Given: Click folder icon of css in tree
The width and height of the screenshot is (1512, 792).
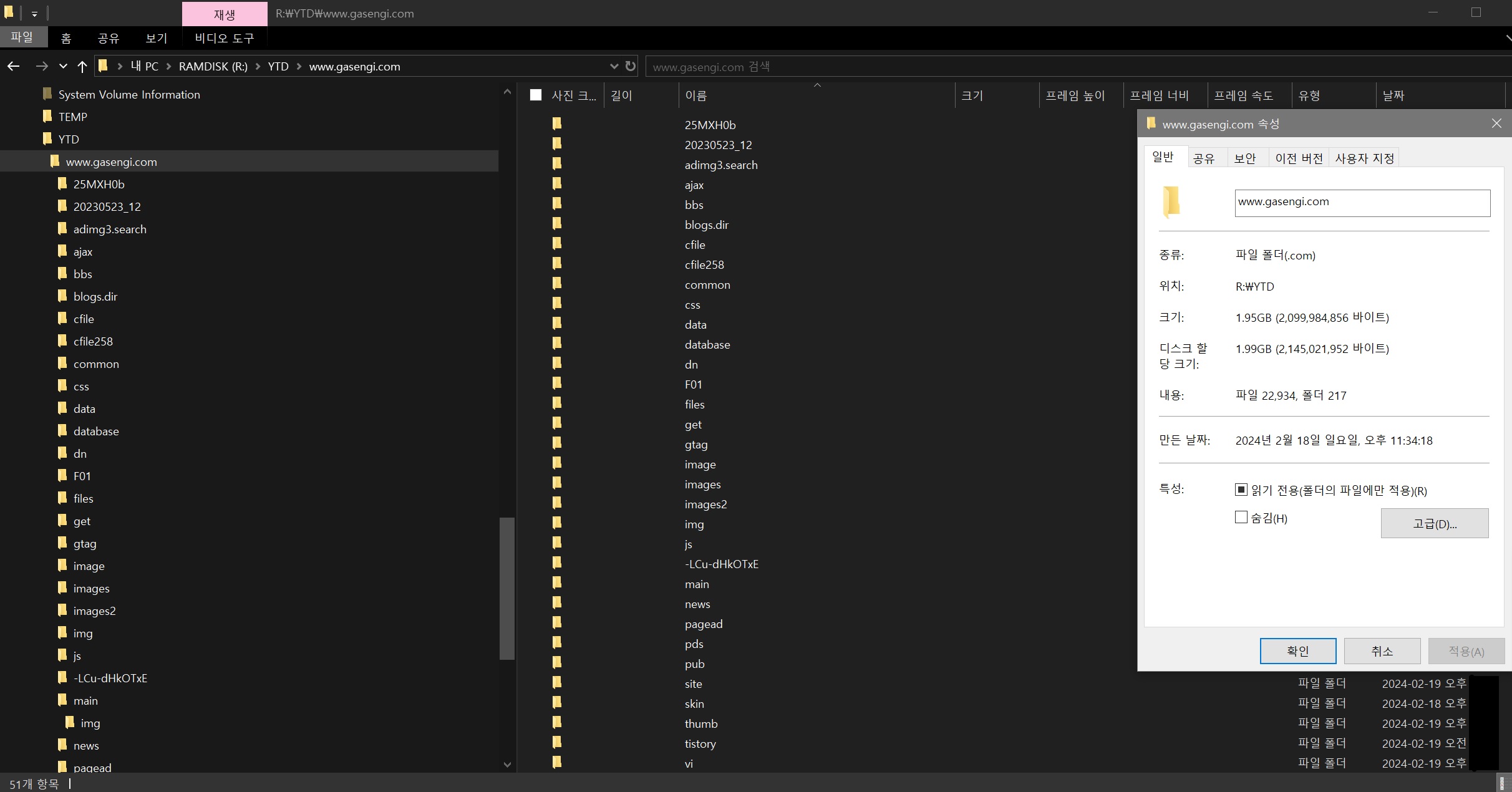Looking at the screenshot, I should [62, 385].
